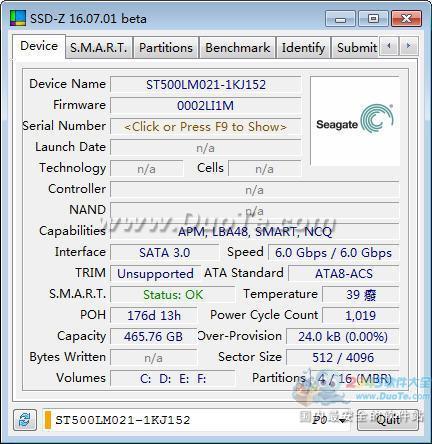Switch to the Benchmark tab
The width and height of the screenshot is (432, 444).
238,48
